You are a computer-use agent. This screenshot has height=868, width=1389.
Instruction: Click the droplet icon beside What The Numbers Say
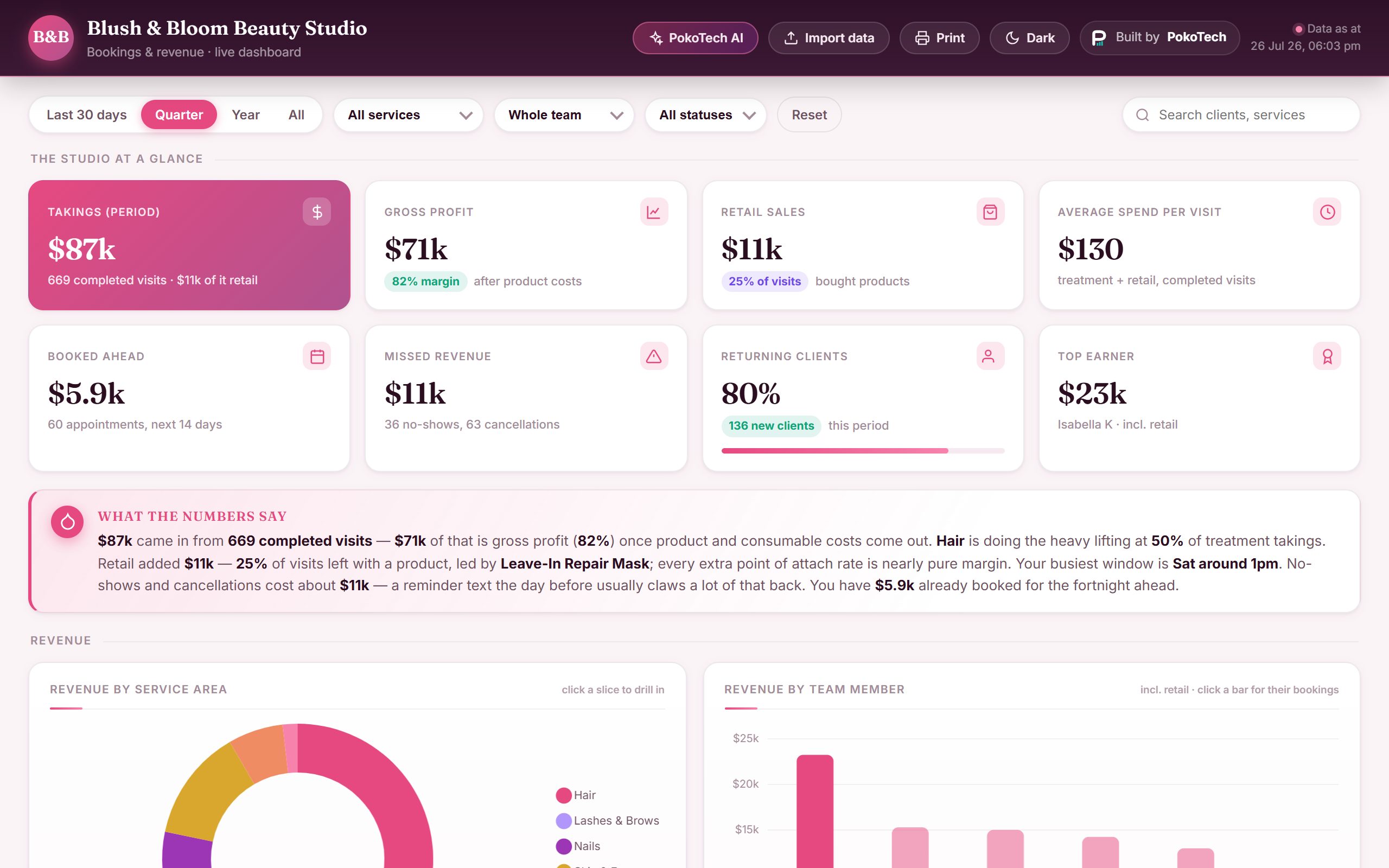pos(67,521)
